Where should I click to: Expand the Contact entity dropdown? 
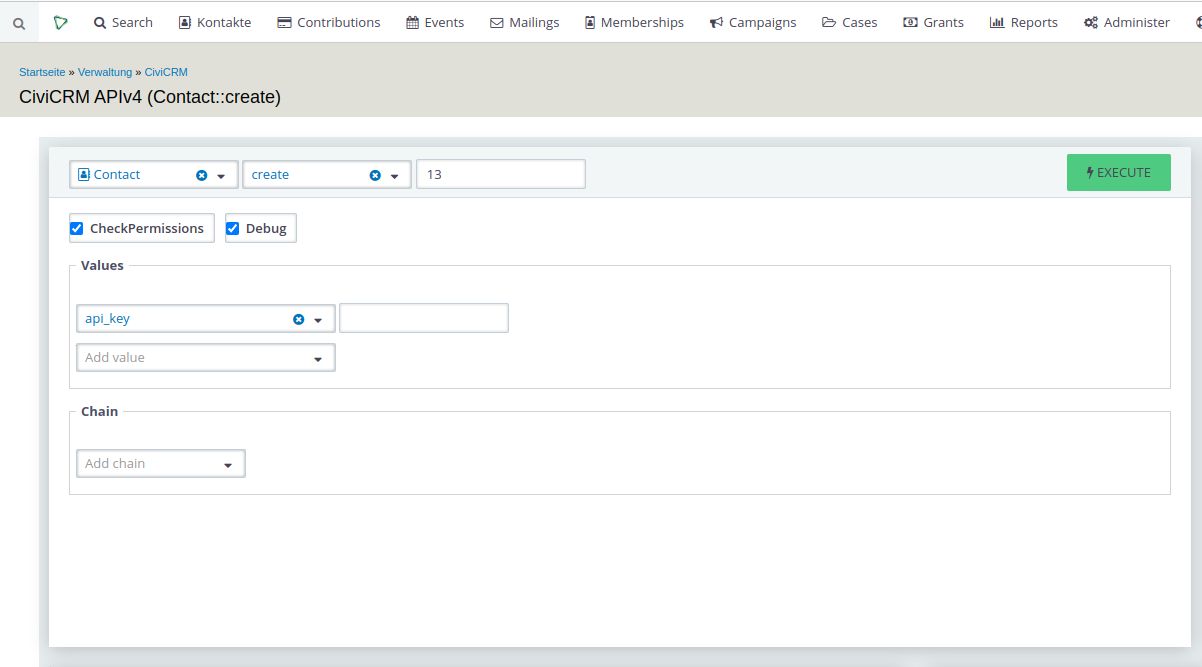222,176
